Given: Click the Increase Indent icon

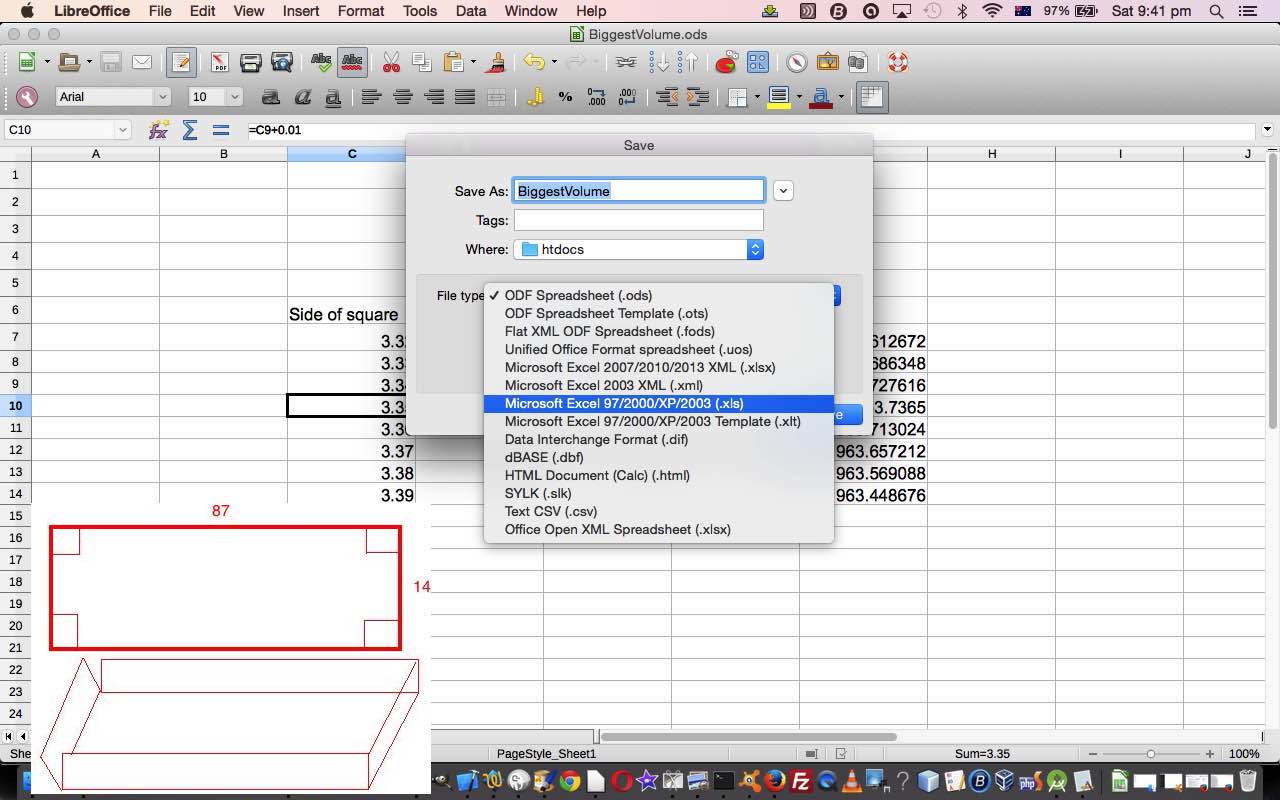Looking at the screenshot, I should pyautogui.click(x=697, y=97).
